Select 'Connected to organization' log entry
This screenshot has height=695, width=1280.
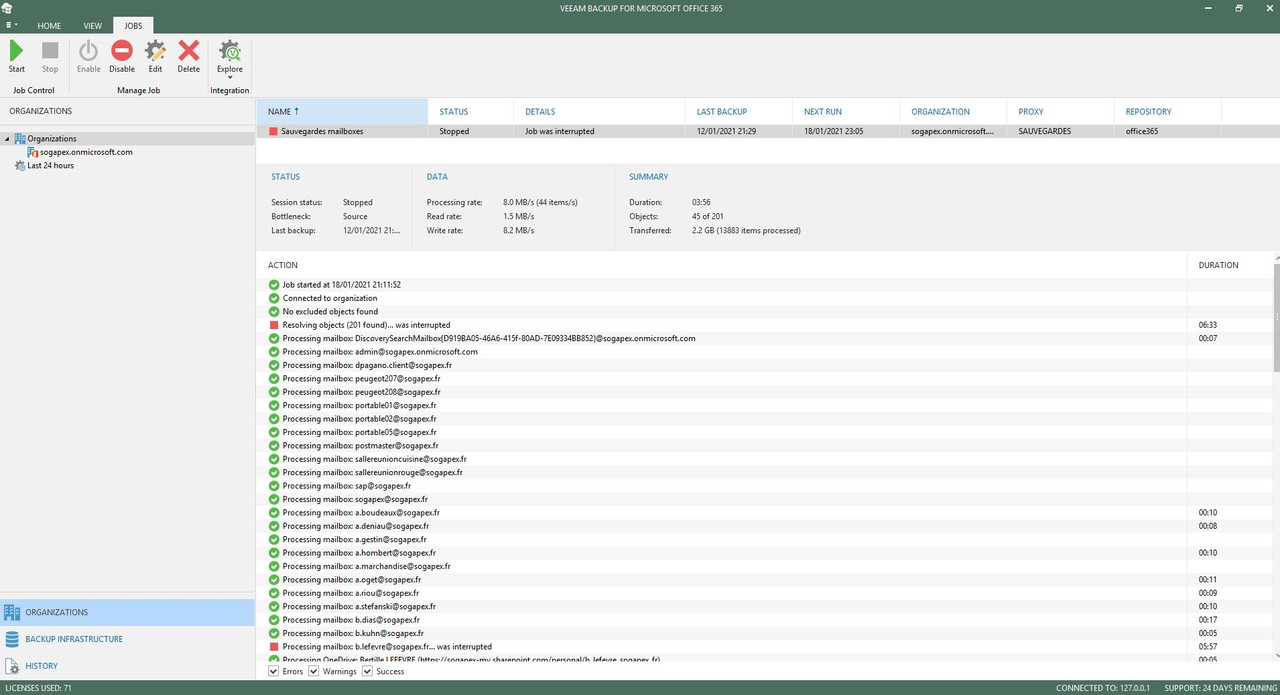coord(330,298)
